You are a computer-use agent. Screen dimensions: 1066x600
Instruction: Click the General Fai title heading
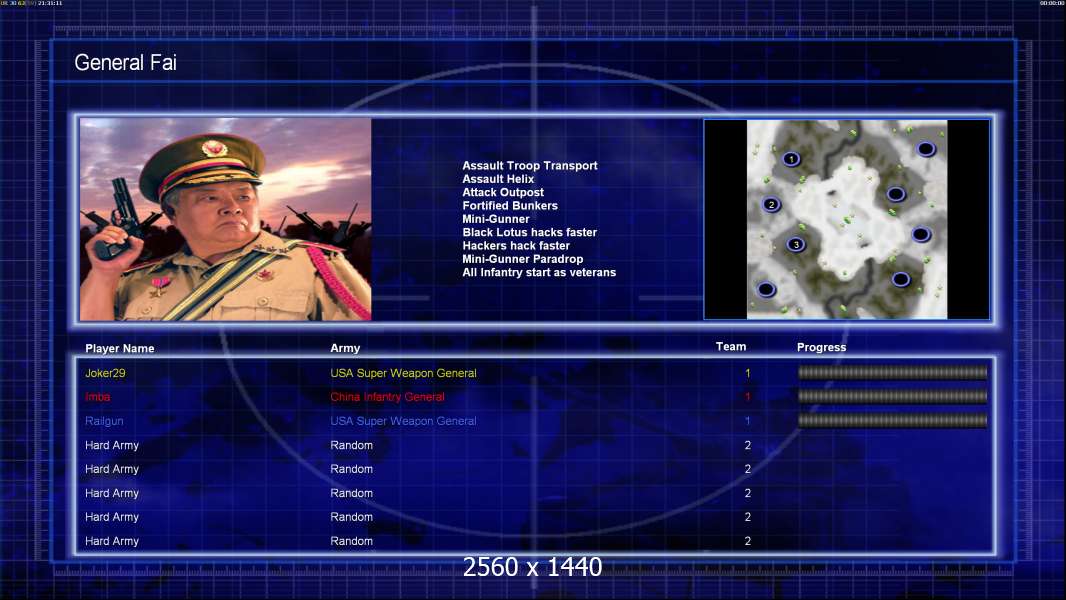tap(125, 63)
